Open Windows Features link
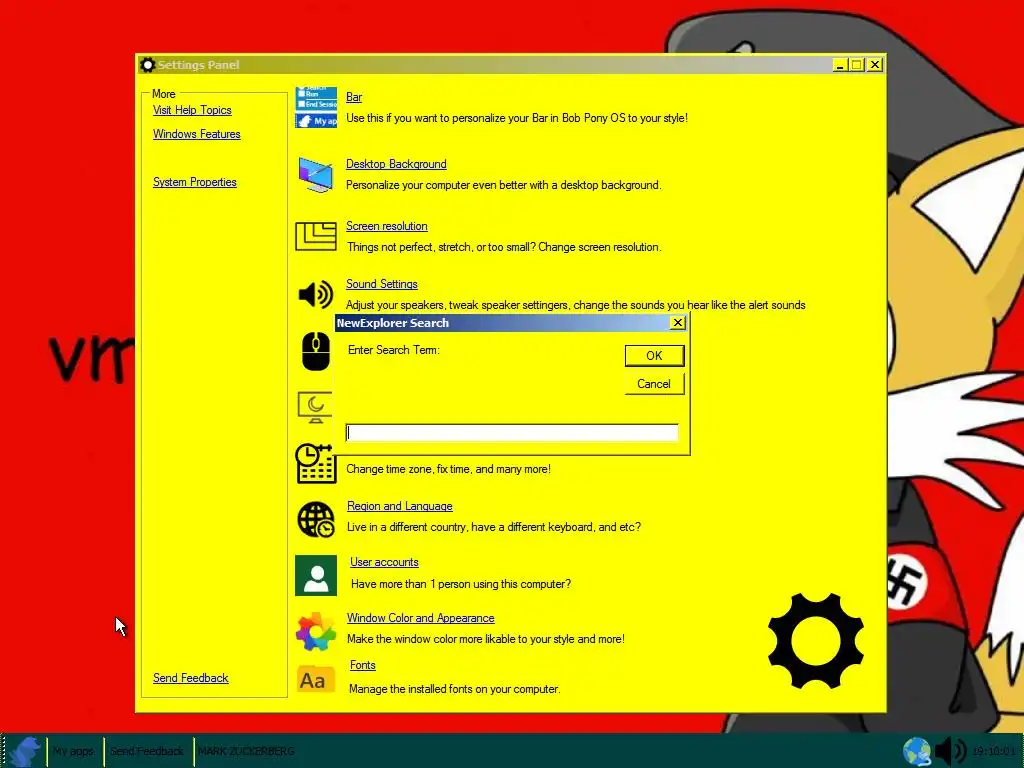This screenshot has height=768, width=1024. (x=197, y=134)
